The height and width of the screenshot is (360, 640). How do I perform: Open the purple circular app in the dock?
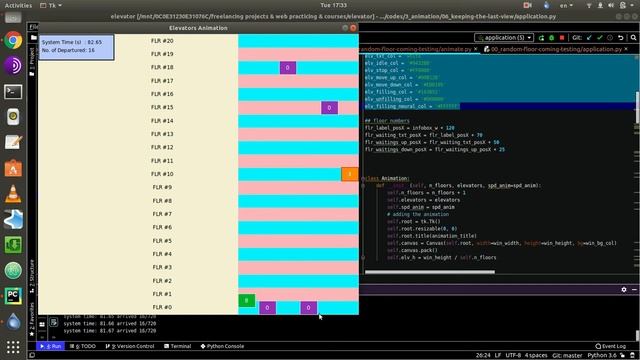pyautogui.click(x=13, y=66)
